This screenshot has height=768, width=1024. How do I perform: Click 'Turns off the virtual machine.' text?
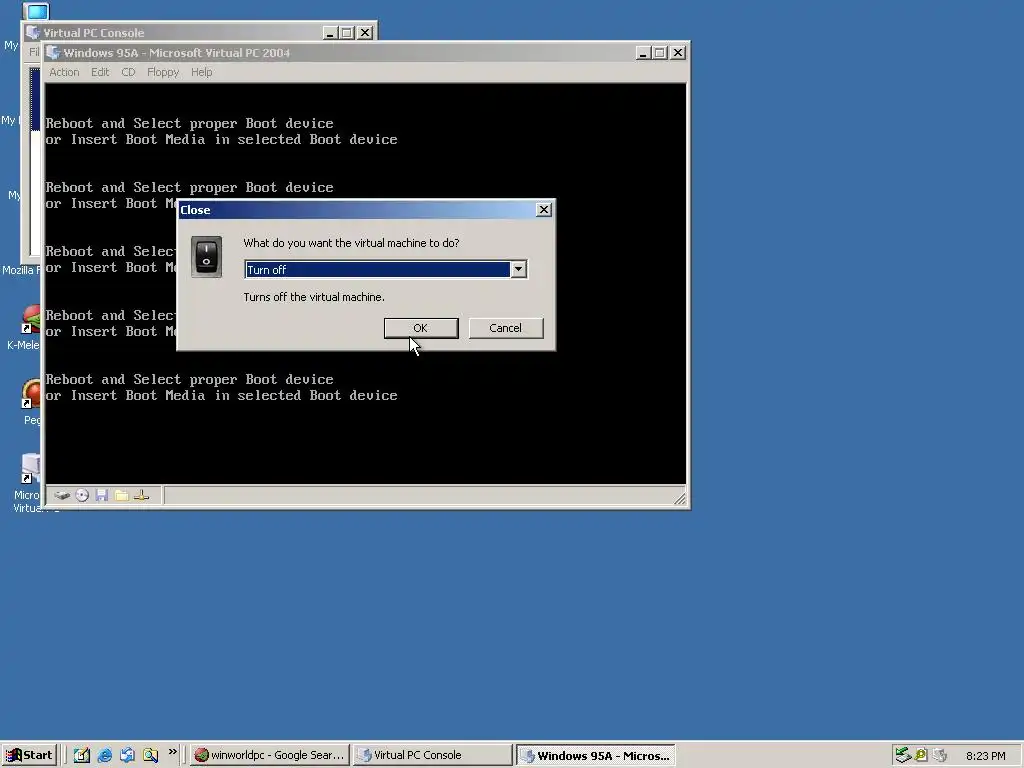314,297
